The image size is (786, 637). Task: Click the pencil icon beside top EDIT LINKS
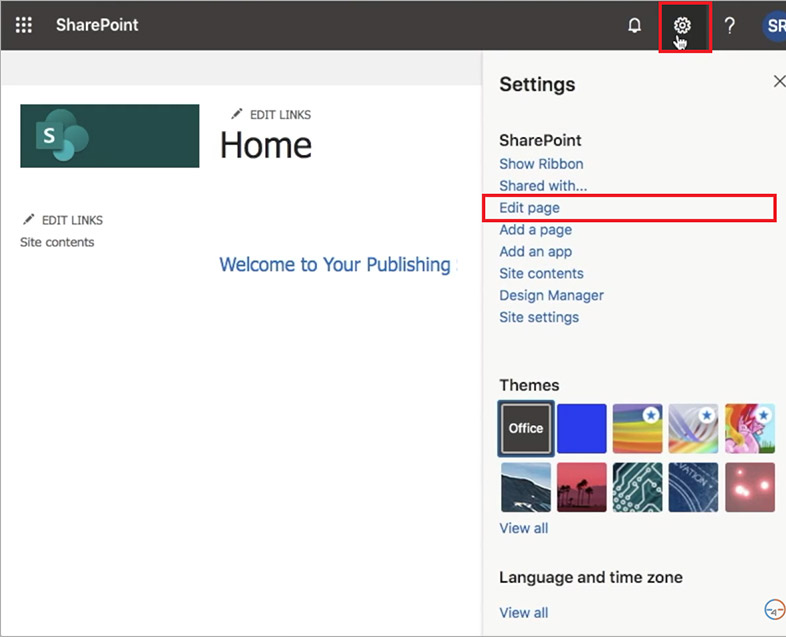237,114
